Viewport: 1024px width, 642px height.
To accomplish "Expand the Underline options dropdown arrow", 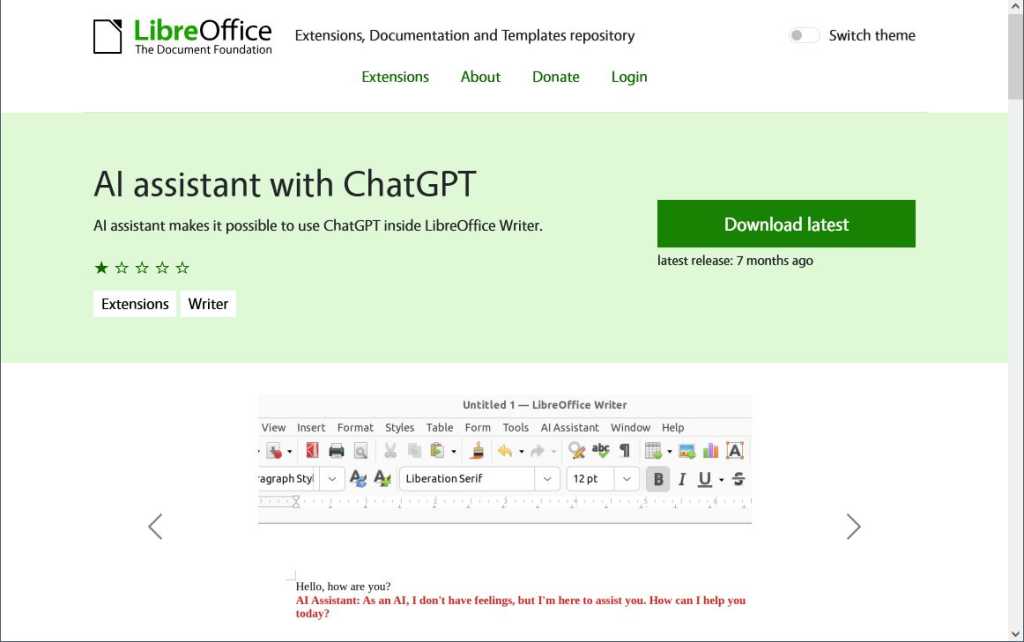I will coord(721,479).
